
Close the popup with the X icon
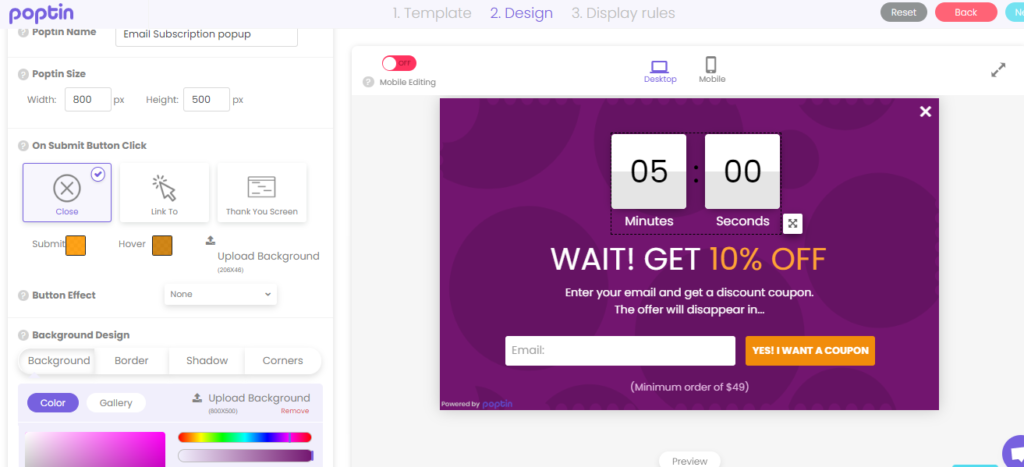(x=925, y=112)
